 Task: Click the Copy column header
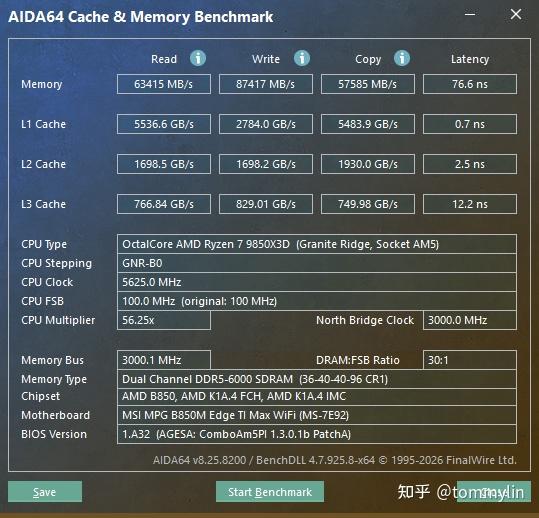pos(368,59)
